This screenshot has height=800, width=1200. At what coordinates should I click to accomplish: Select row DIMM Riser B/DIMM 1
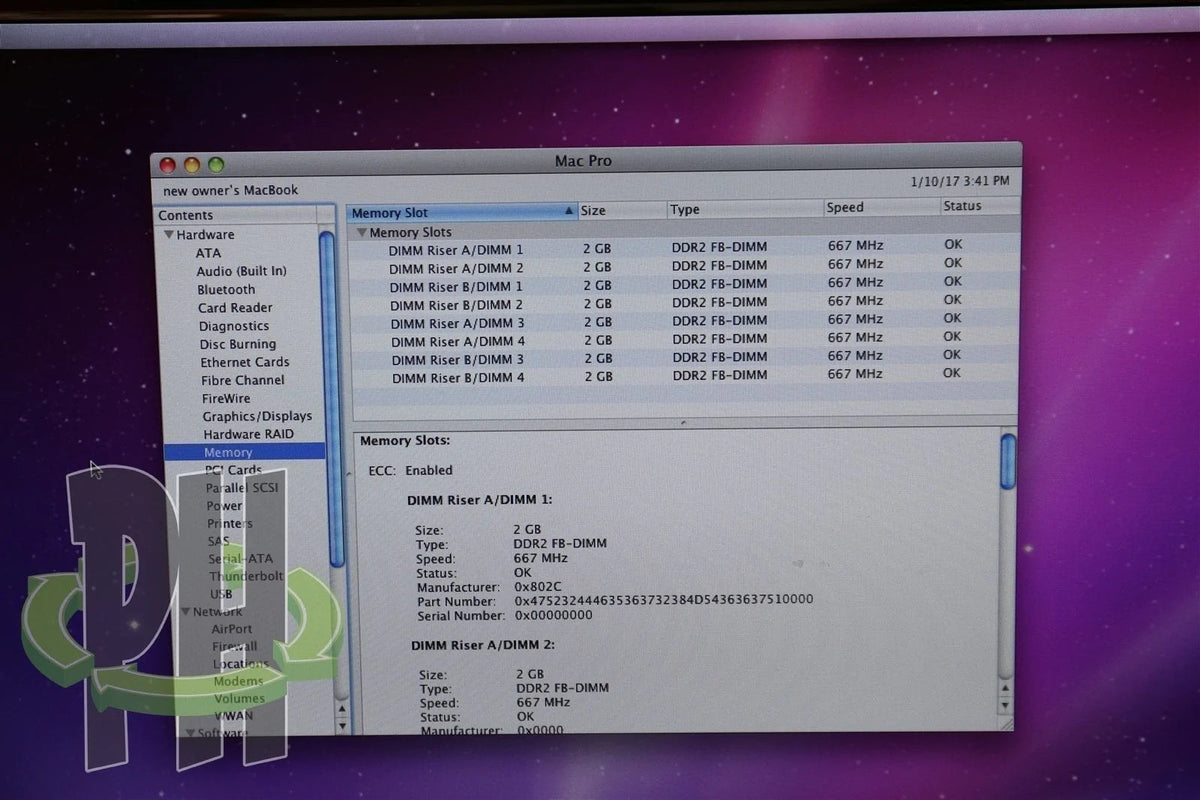pyautogui.click(x=684, y=285)
